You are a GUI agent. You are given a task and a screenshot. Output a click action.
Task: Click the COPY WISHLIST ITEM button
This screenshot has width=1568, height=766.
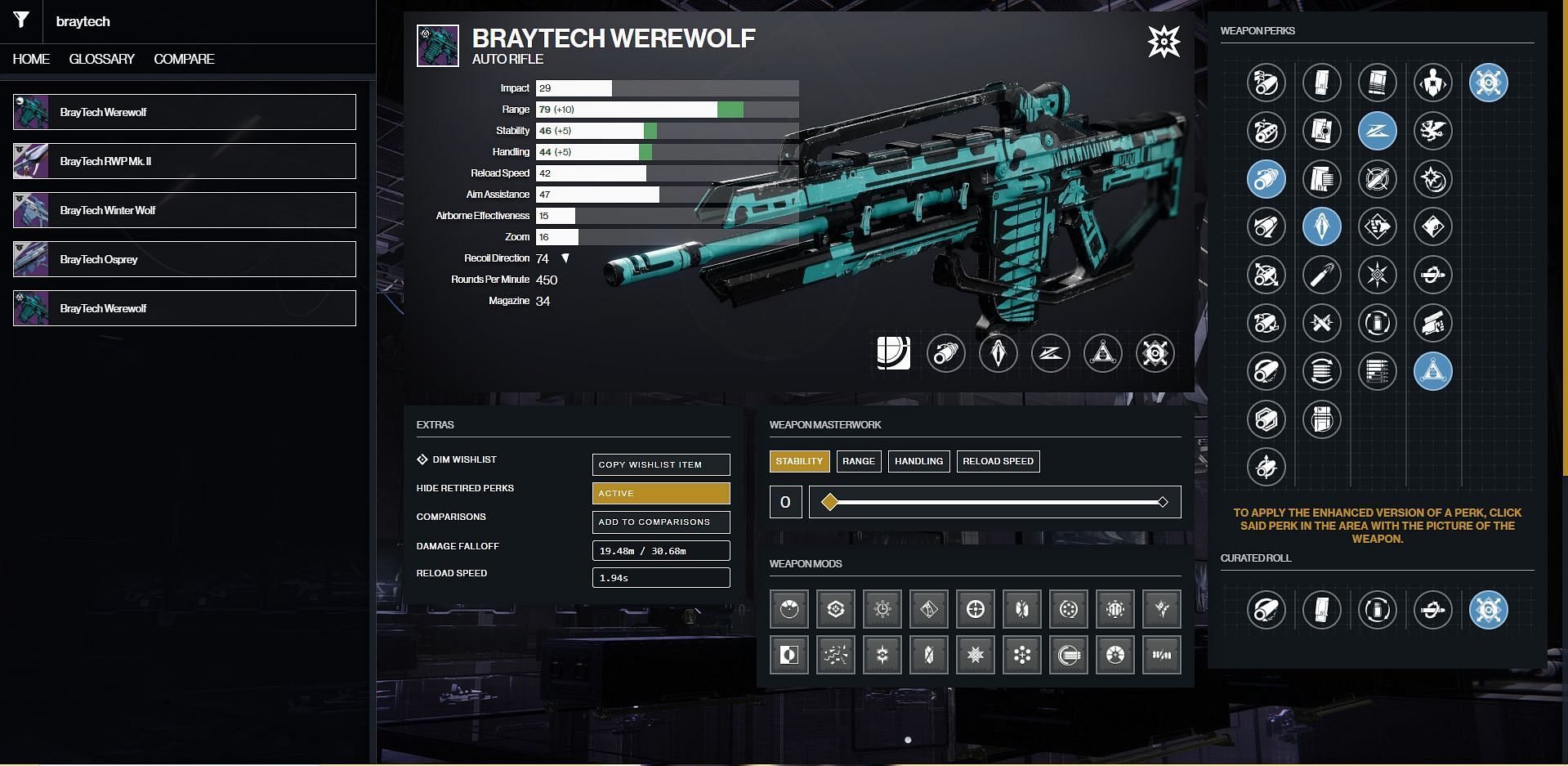click(x=661, y=464)
